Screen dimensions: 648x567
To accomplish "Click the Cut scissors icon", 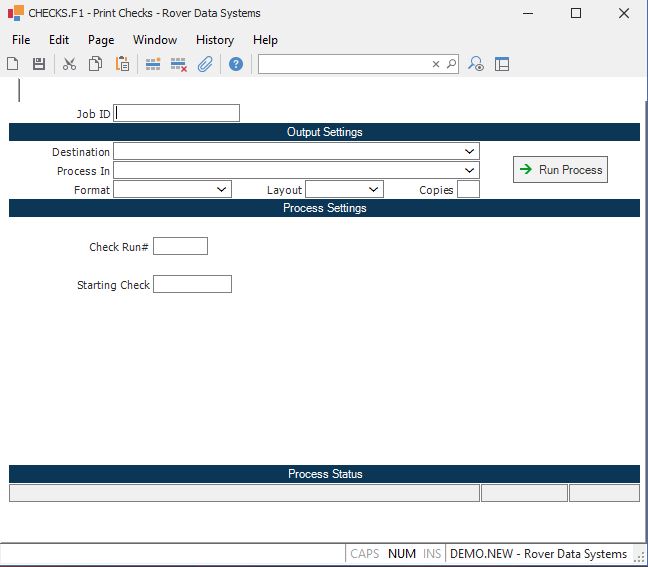I will (69, 64).
